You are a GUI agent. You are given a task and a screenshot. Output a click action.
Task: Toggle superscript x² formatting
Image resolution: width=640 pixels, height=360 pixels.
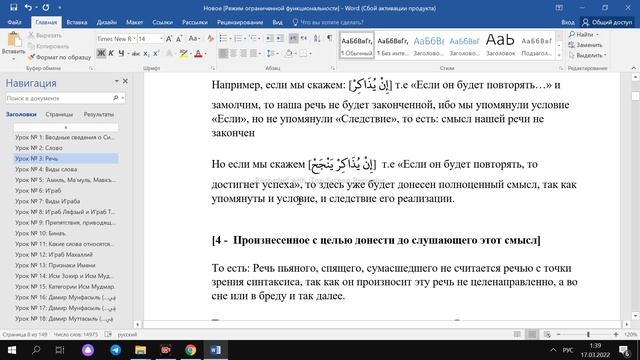point(156,53)
